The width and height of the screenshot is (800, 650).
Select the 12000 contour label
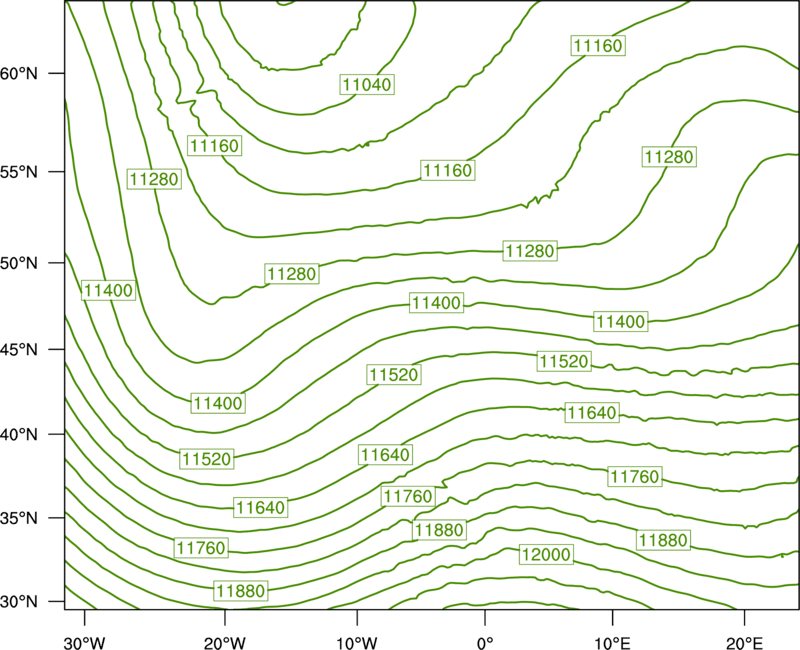coord(546,554)
